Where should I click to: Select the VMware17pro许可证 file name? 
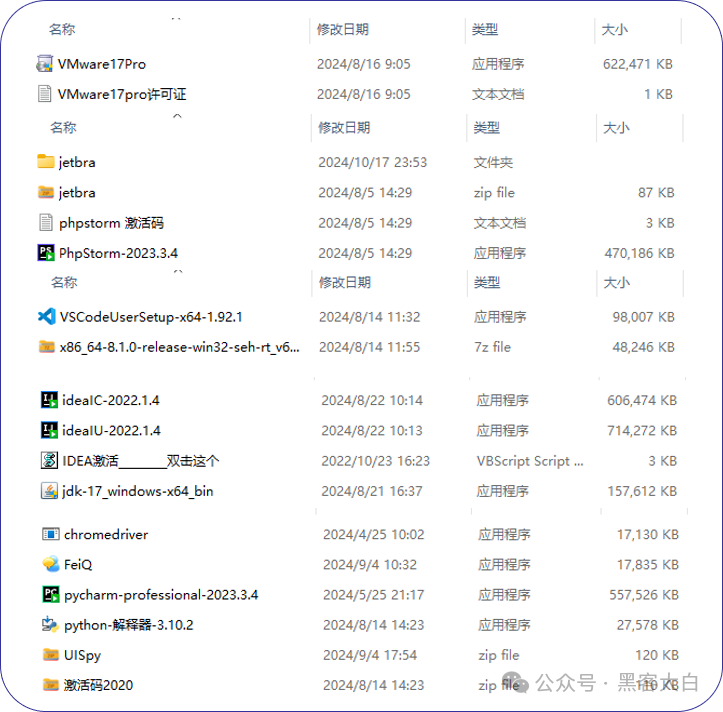[122, 94]
